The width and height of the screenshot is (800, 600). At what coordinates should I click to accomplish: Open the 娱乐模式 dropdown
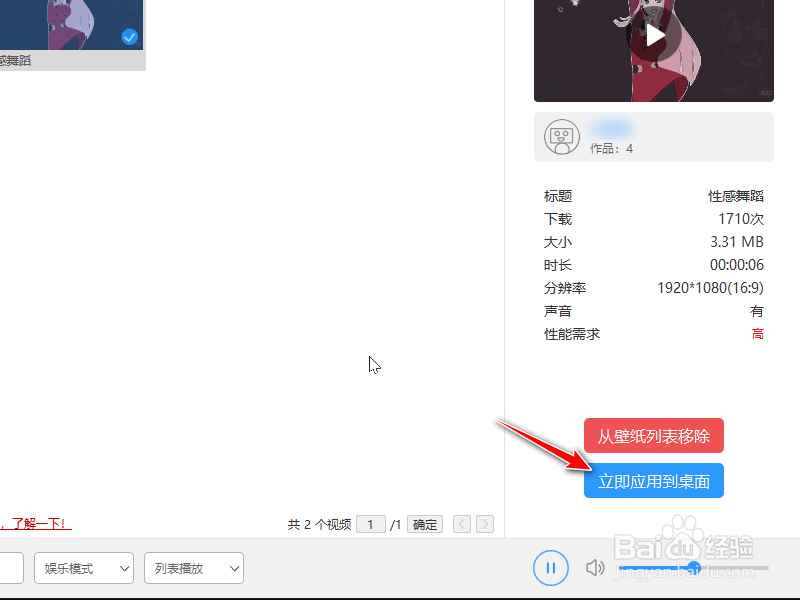coord(84,568)
